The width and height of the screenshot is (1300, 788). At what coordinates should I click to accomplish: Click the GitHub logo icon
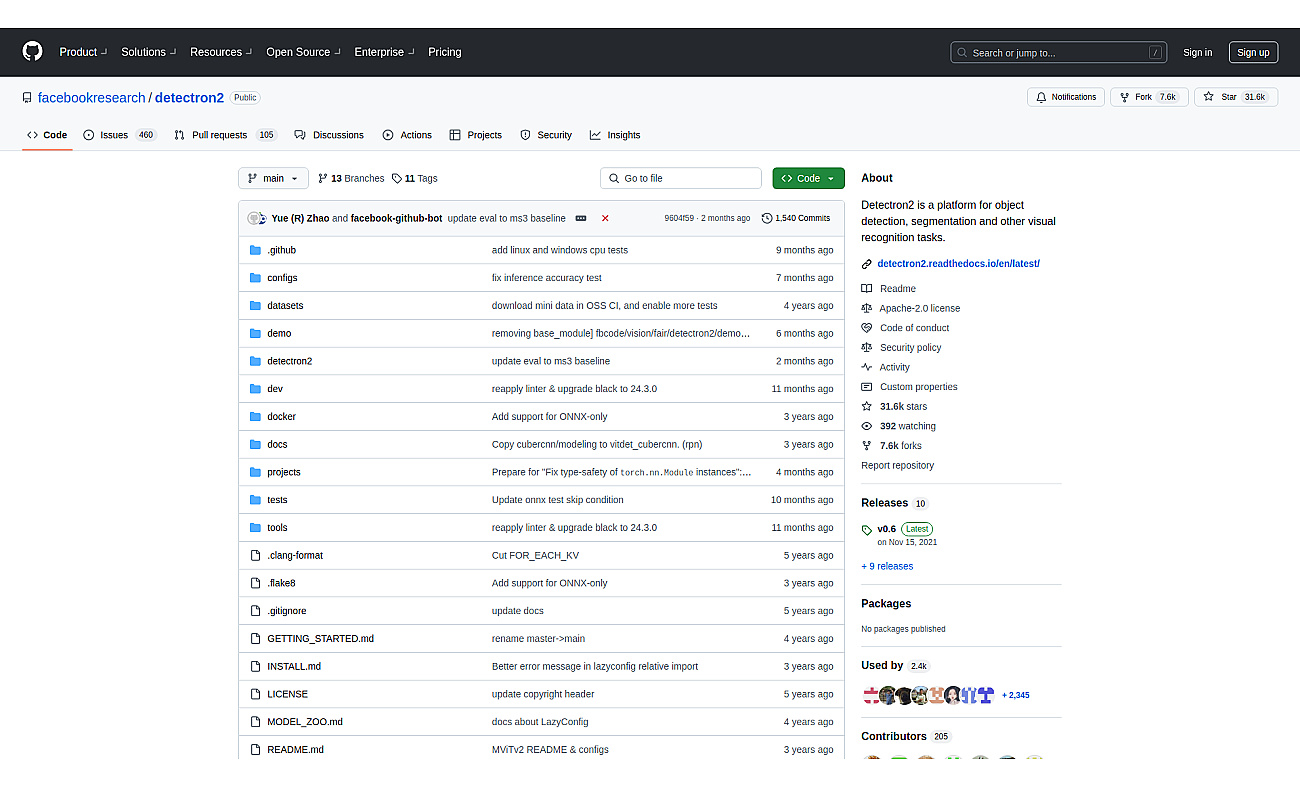[33, 52]
